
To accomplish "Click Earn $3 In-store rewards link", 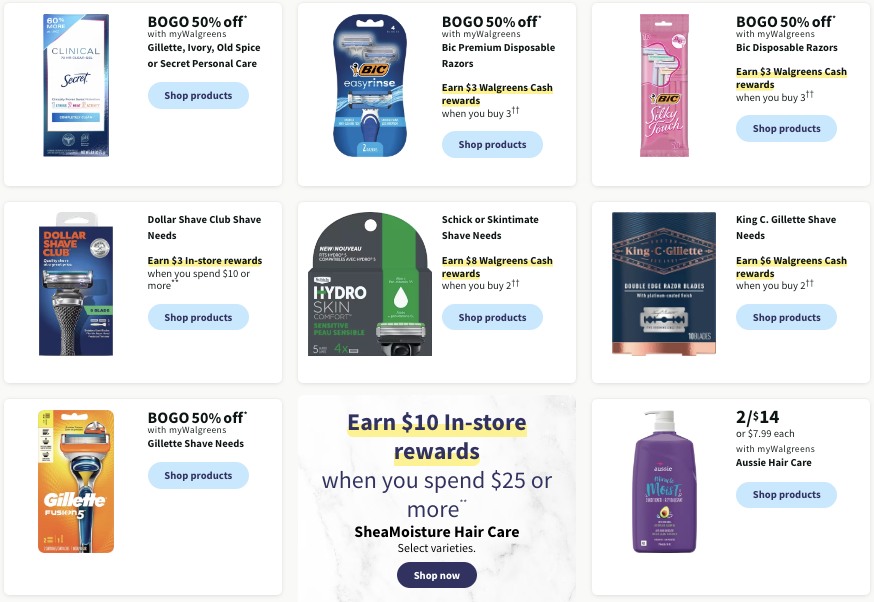I will pyautogui.click(x=205, y=260).
